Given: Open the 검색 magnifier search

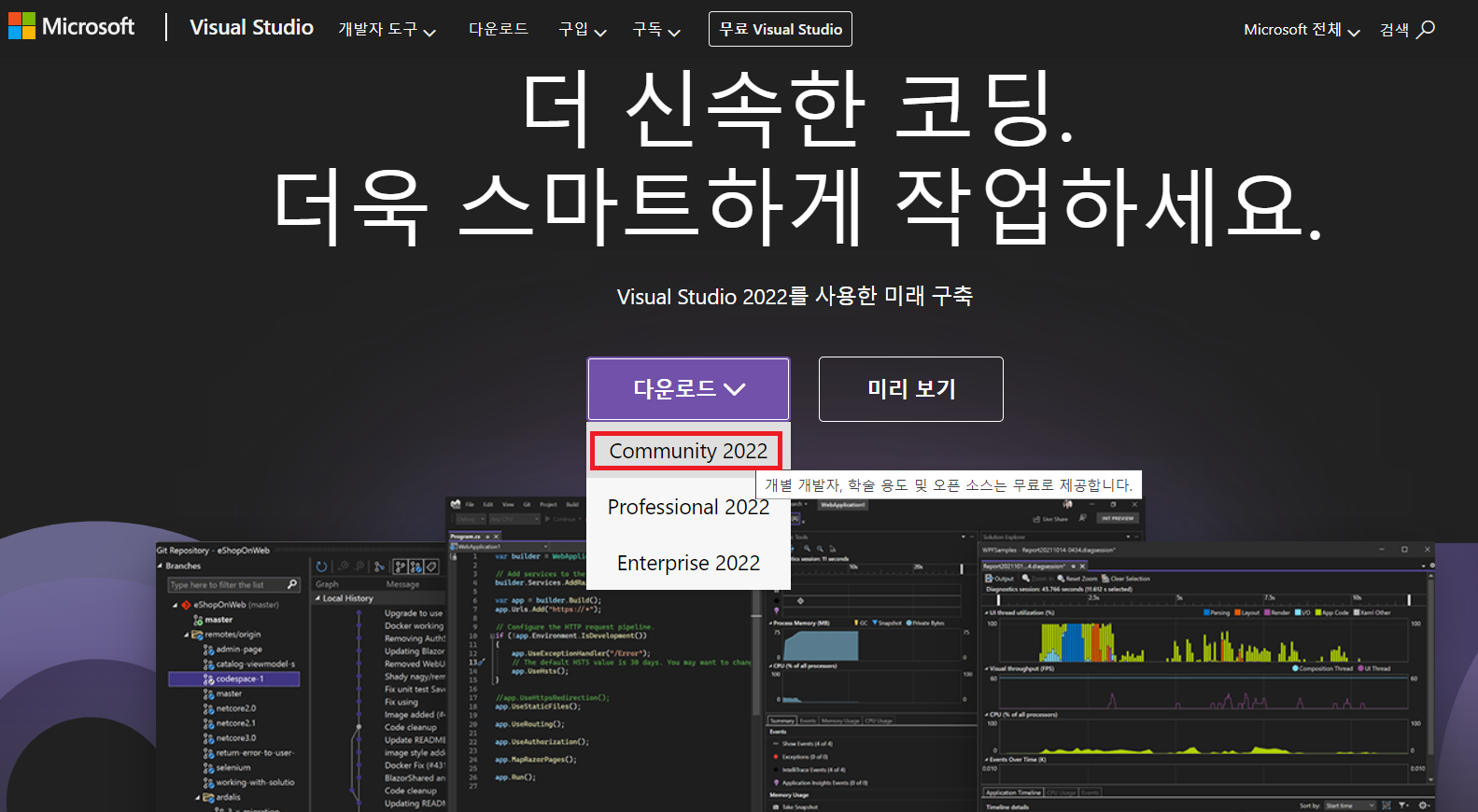Looking at the screenshot, I should point(1407,30).
